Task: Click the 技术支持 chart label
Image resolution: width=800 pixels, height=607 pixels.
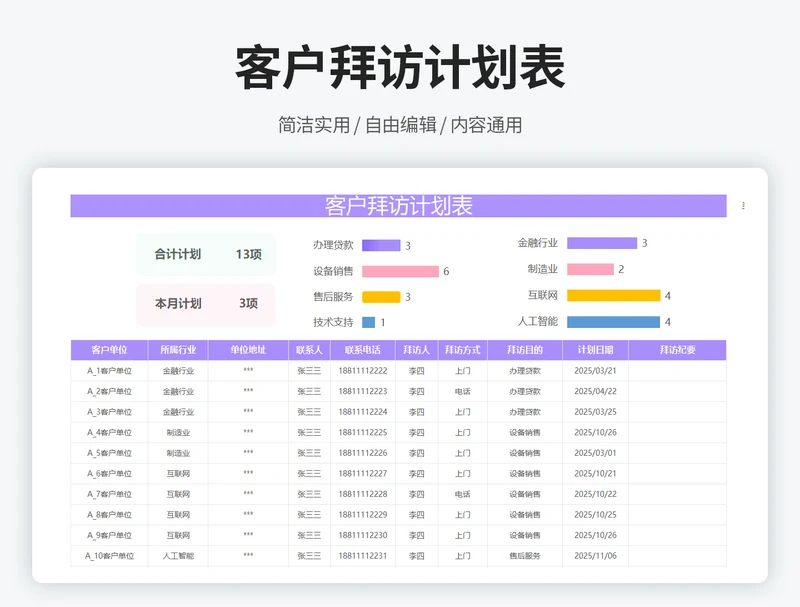Action: 333,322
